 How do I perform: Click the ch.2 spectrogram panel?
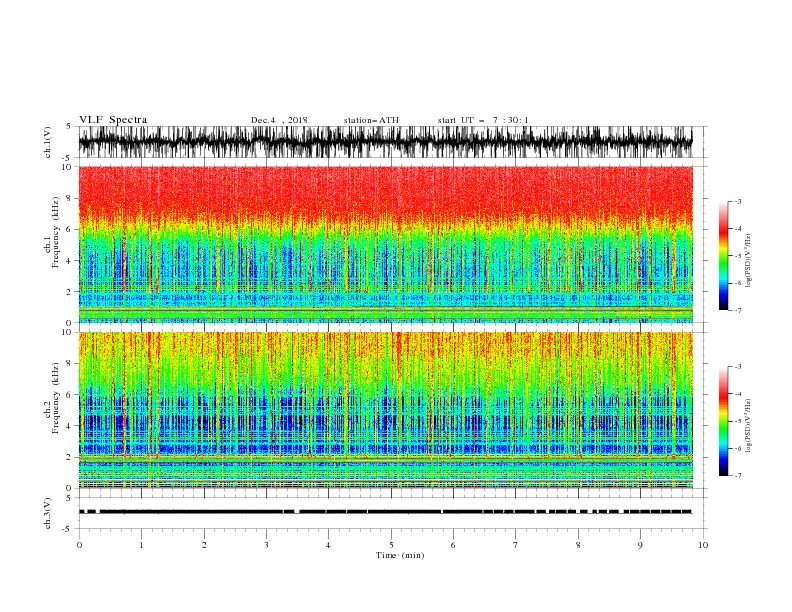(385, 410)
